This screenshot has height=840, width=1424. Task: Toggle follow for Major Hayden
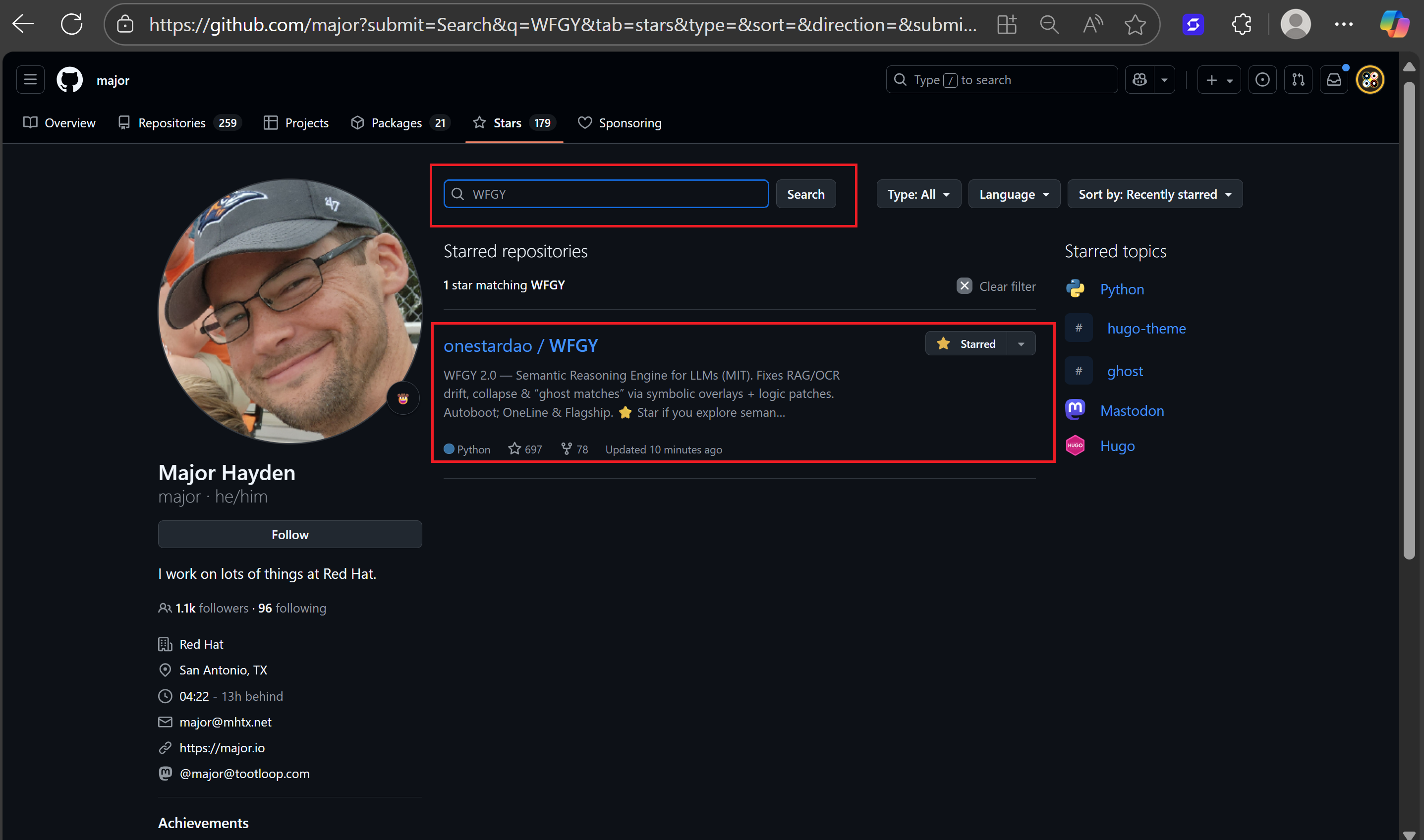pyautogui.click(x=290, y=534)
